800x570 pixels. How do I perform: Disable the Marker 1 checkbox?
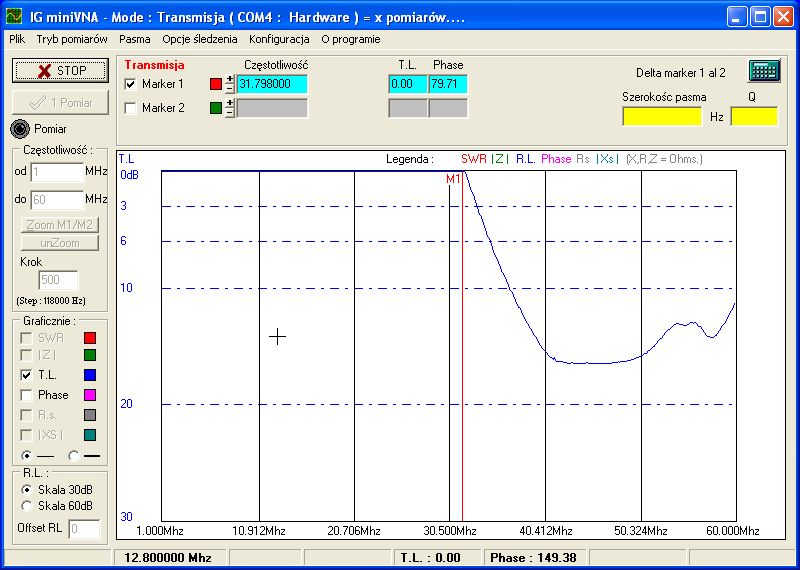coord(130,84)
